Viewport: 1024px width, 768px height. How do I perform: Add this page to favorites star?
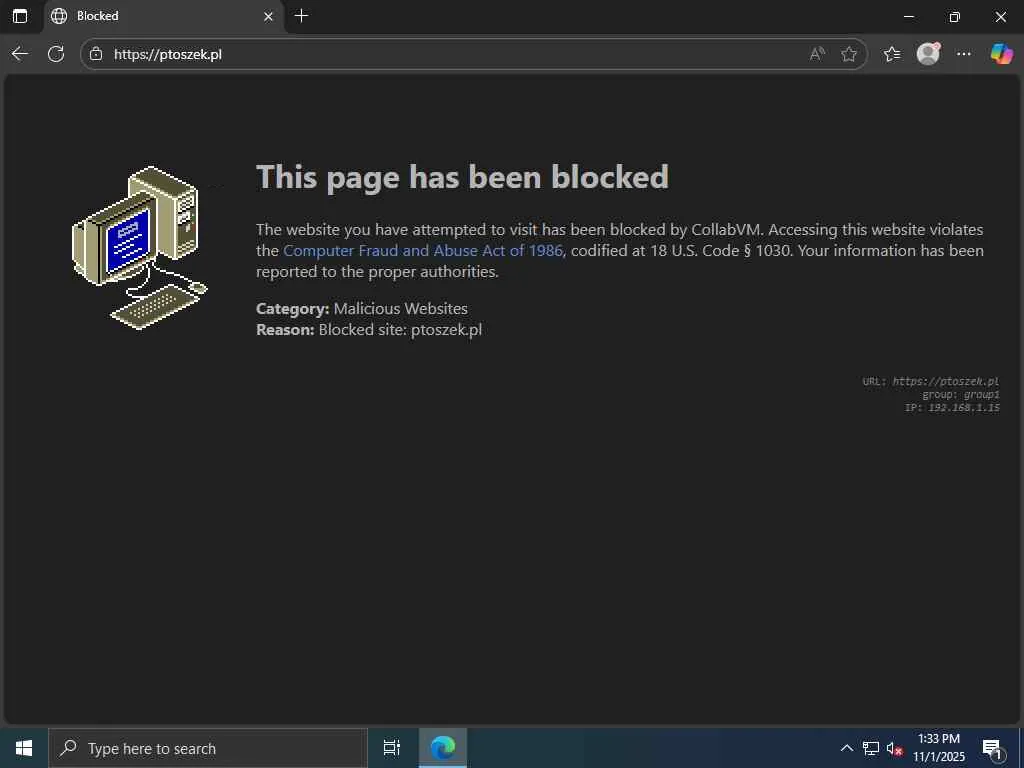click(848, 54)
